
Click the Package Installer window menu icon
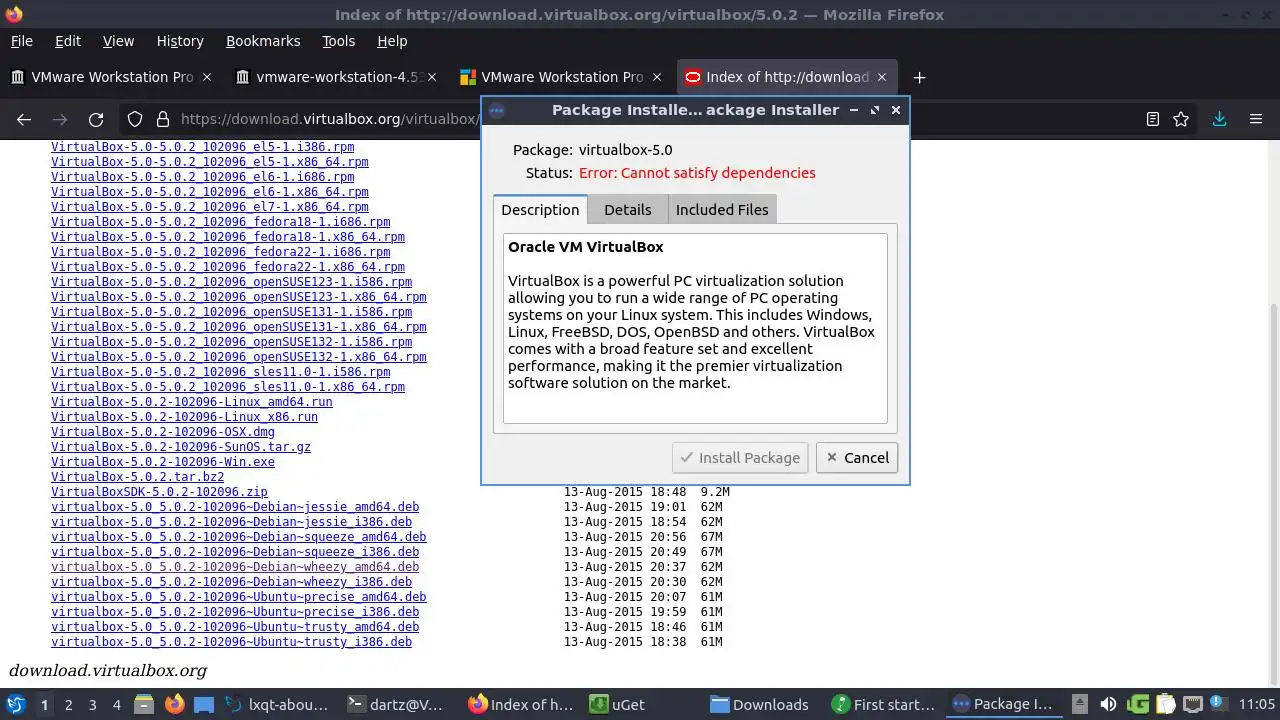coord(496,110)
